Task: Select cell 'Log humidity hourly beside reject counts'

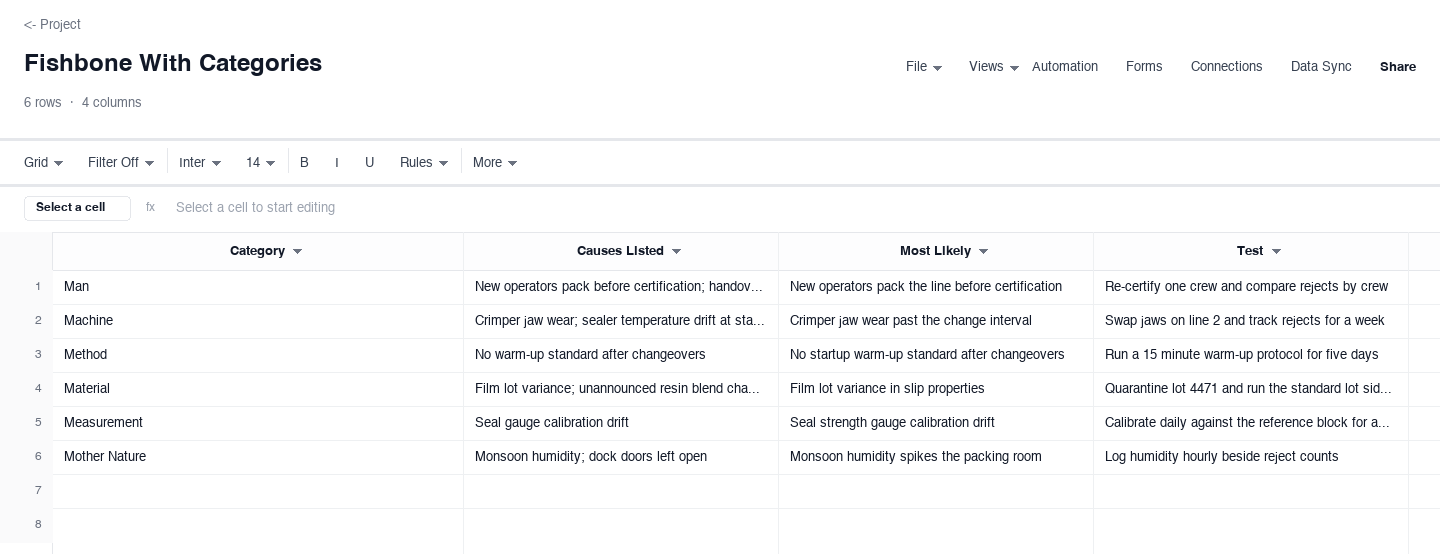Action: pos(1251,457)
